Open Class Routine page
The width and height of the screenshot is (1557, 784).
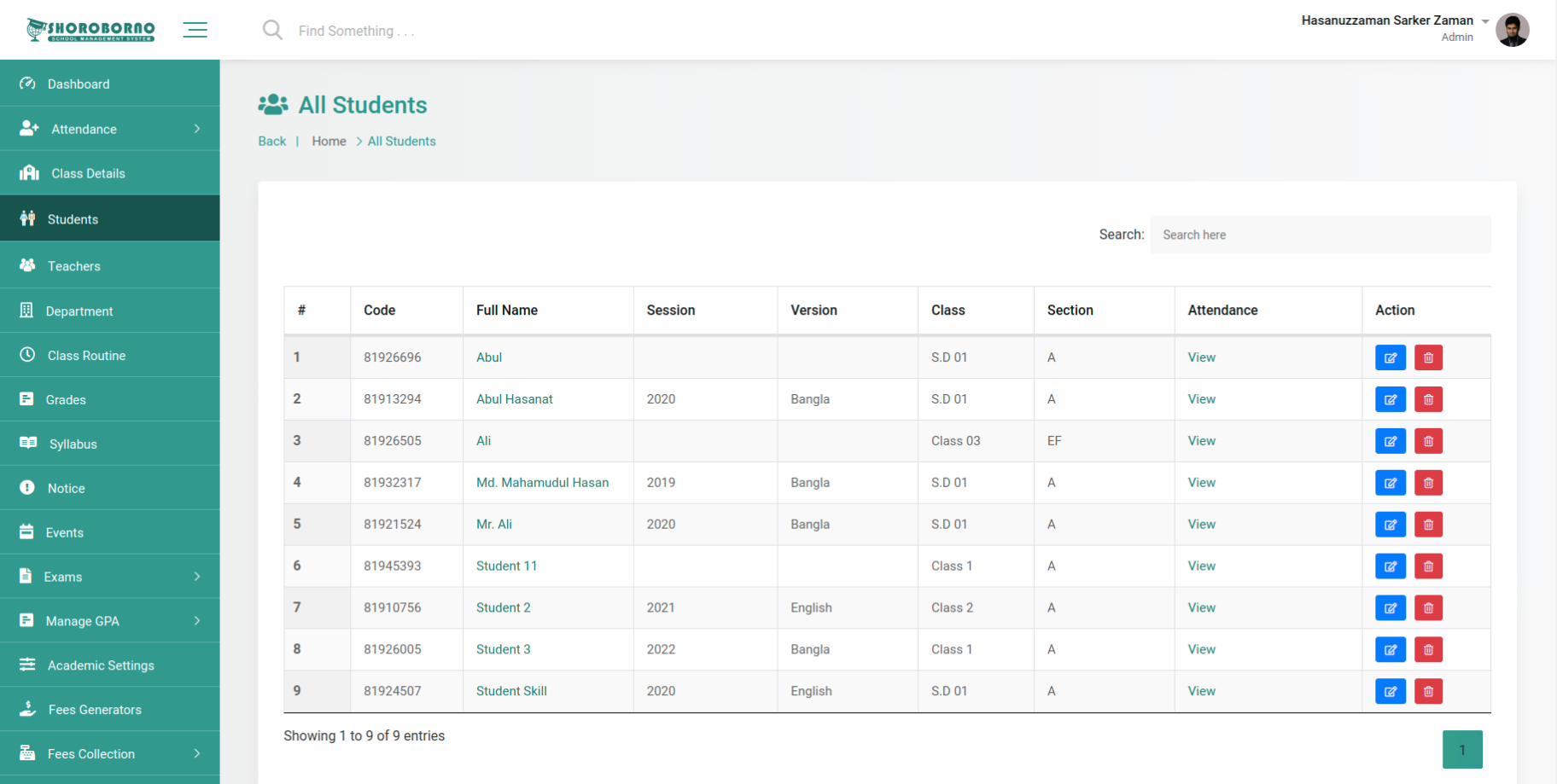coord(109,356)
